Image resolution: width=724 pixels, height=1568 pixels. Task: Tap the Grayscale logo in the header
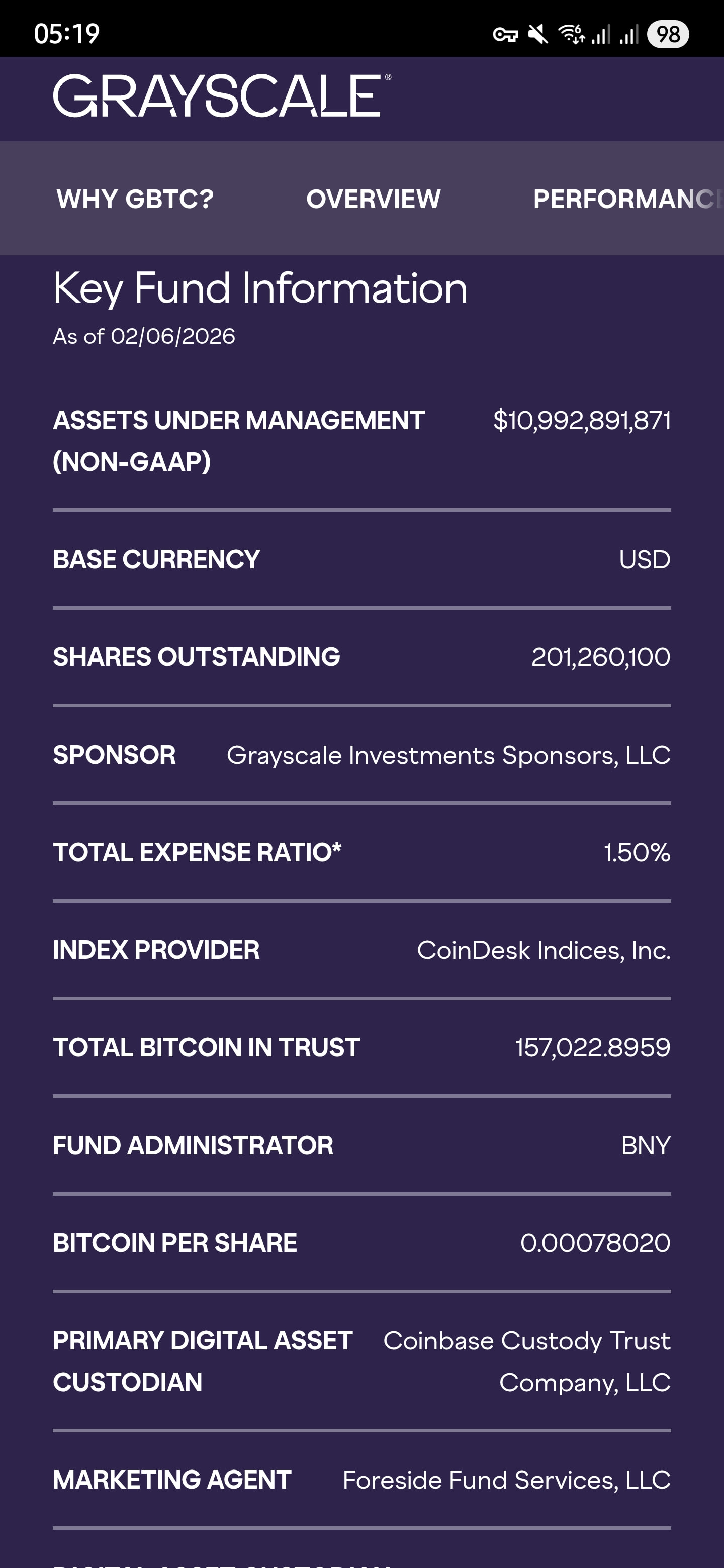click(222, 96)
